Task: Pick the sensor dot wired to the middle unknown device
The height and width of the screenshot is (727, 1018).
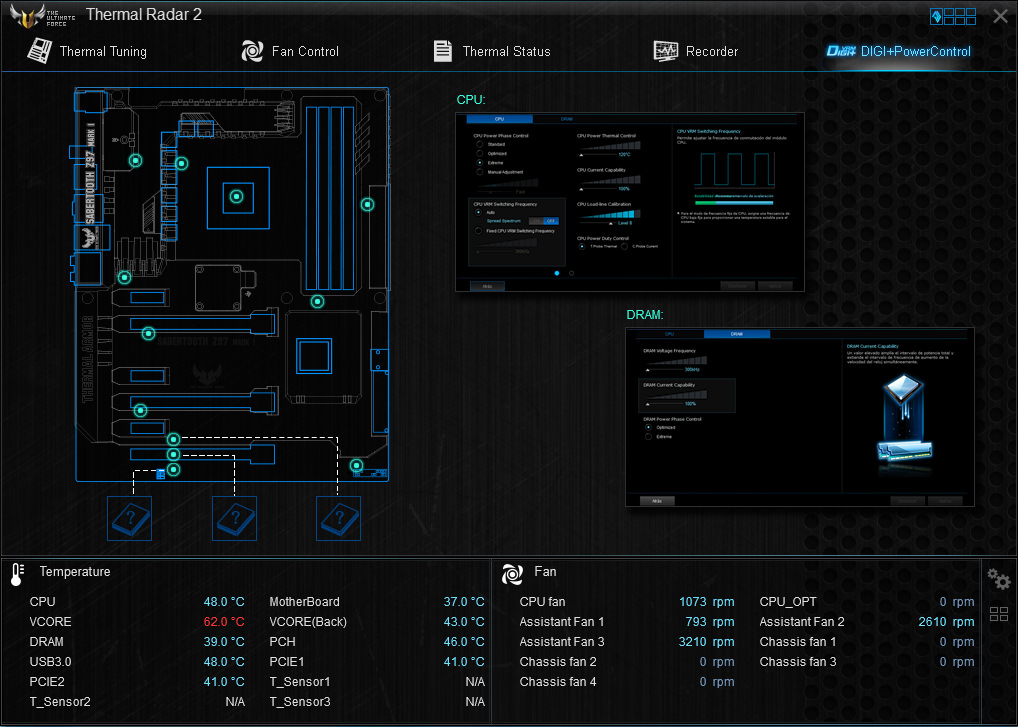Action: pos(173,454)
